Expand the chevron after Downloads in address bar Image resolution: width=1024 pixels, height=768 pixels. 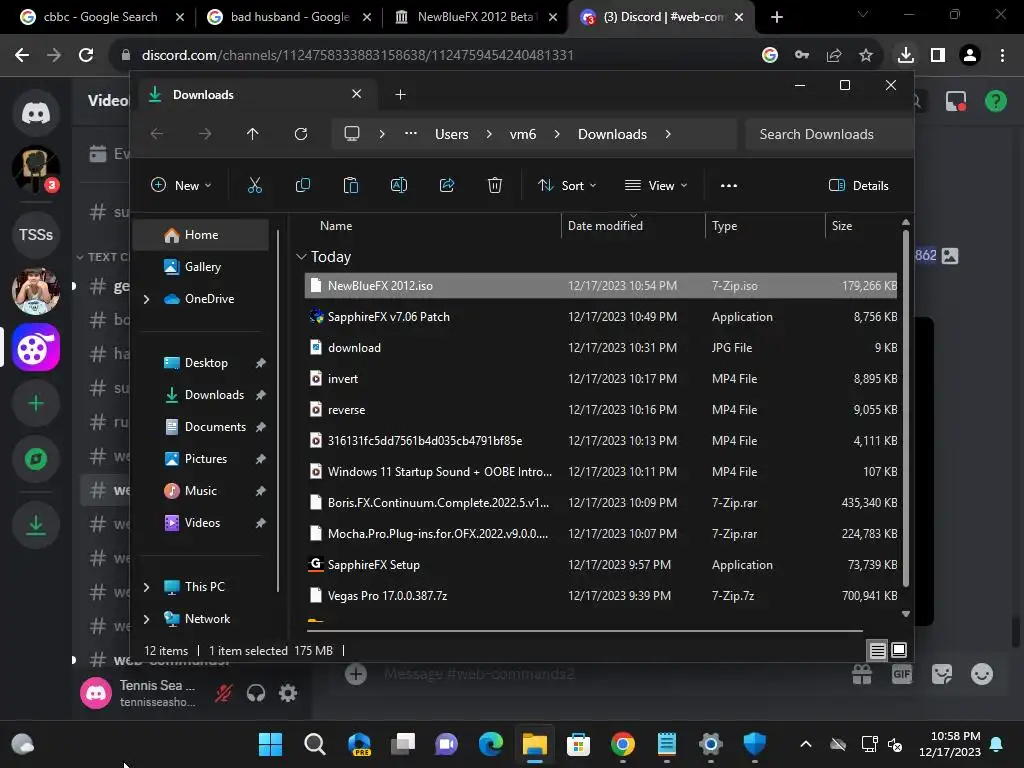click(x=667, y=134)
